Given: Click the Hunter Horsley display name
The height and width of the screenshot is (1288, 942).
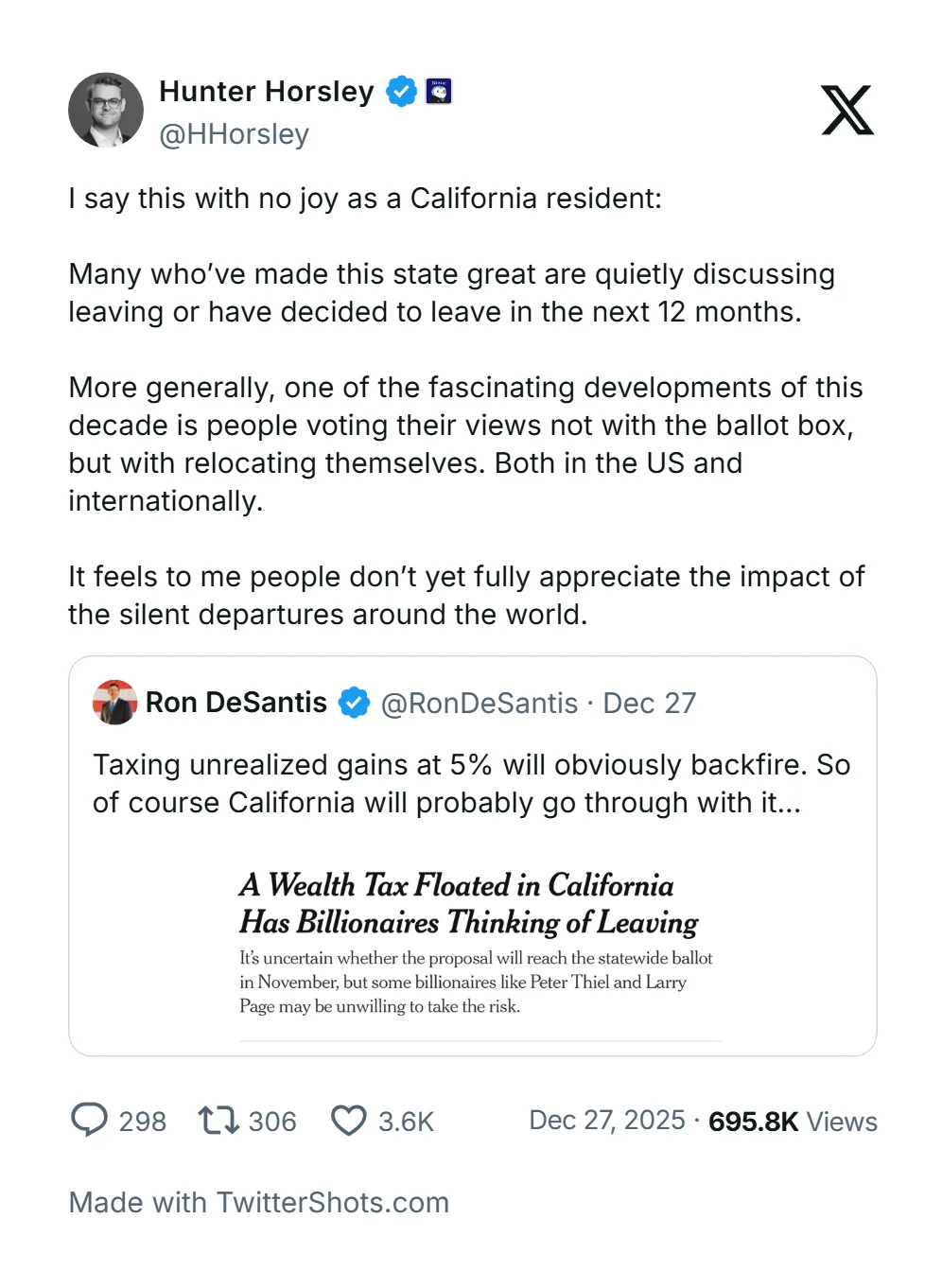Looking at the screenshot, I should coord(267,92).
